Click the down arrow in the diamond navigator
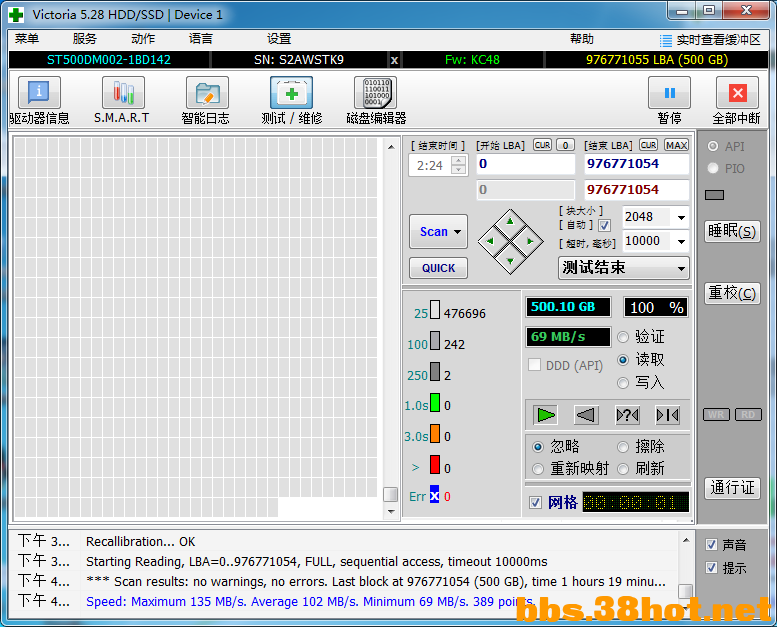 (x=510, y=261)
